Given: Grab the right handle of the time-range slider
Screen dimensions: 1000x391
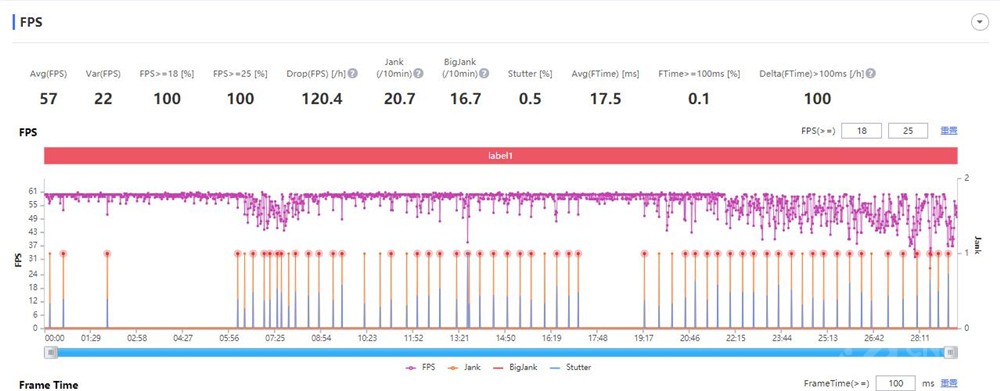Looking at the screenshot, I should (950, 352).
